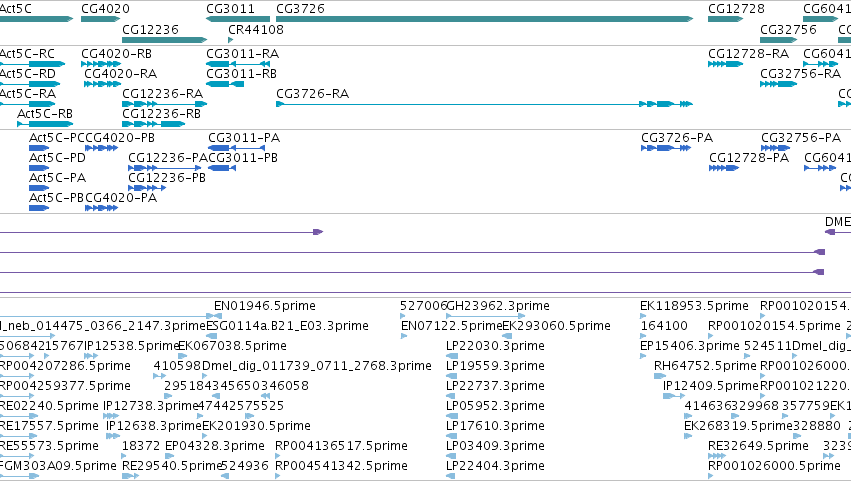This screenshot has width=851, height=481.
Task: Click EST label LP03409.3prime
Action: (495, 446)
